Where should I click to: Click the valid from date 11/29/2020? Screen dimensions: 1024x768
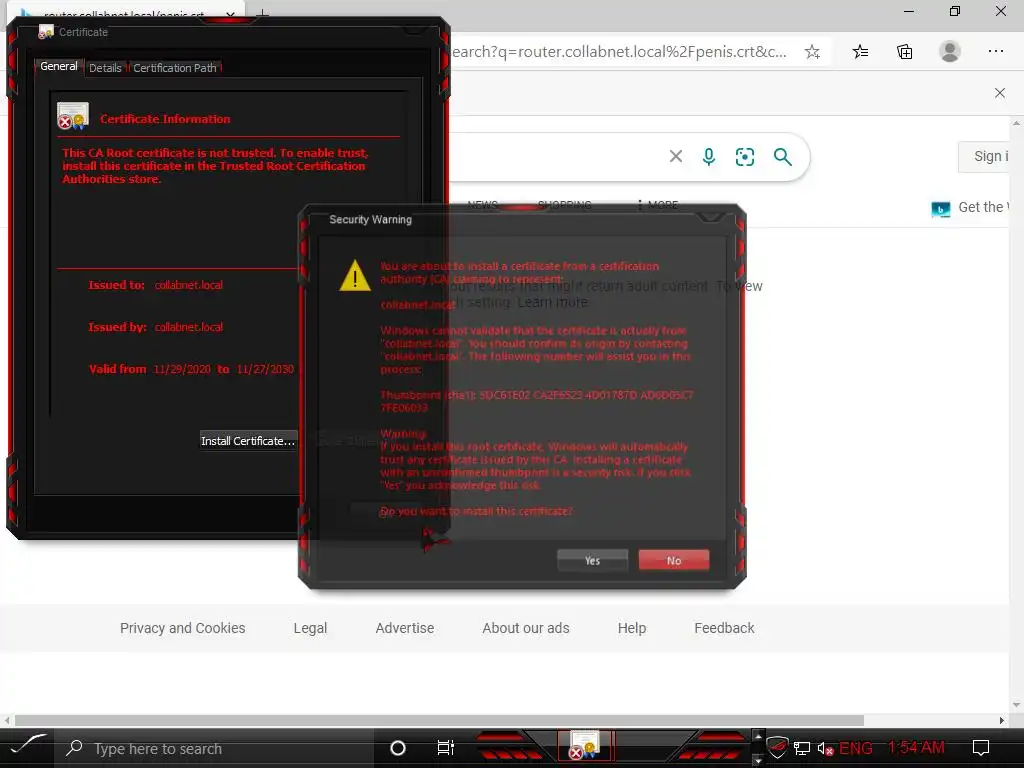(182, 369)
